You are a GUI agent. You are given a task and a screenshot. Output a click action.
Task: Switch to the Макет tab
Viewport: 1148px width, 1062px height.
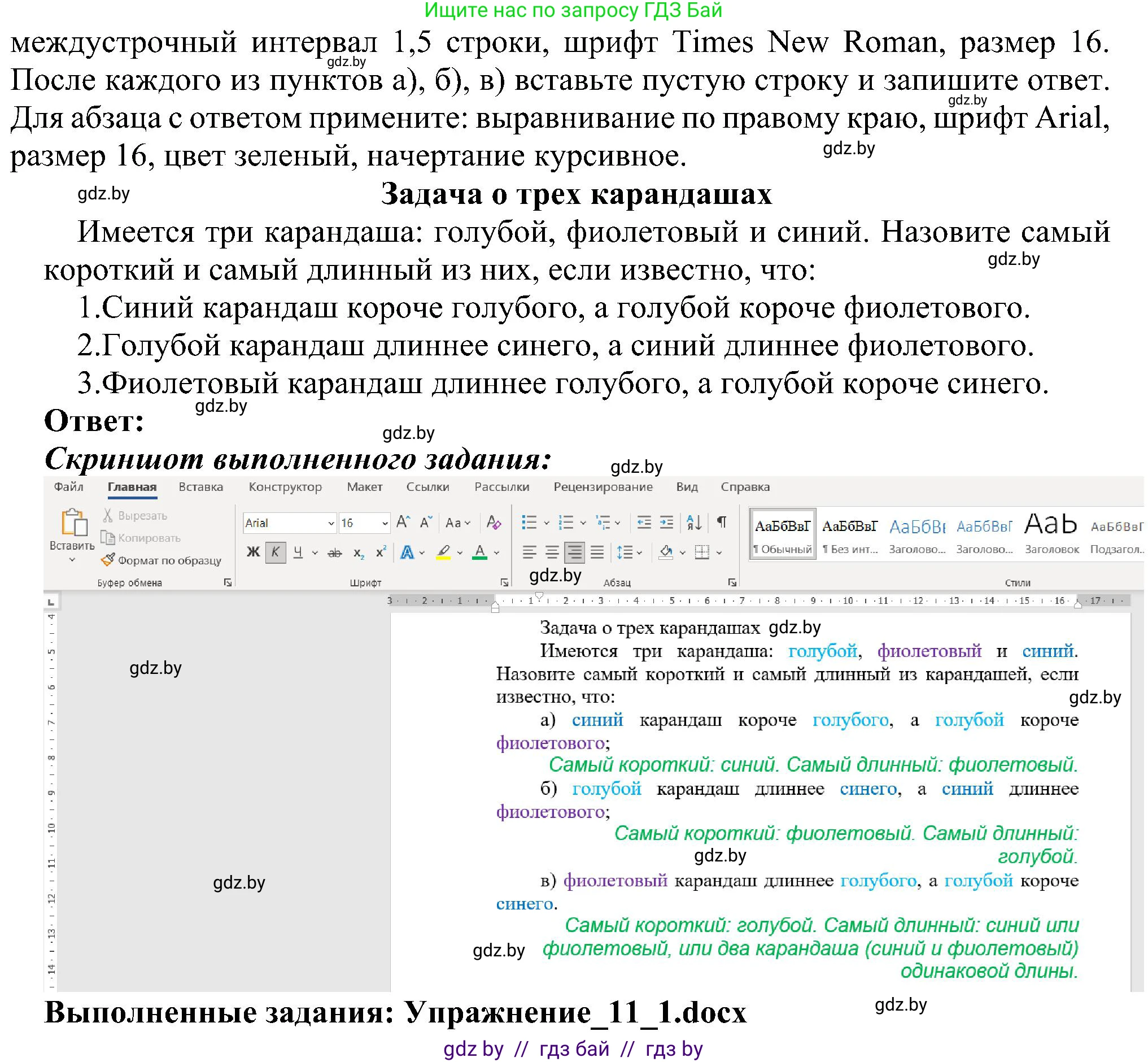click(x=364, y=487)
